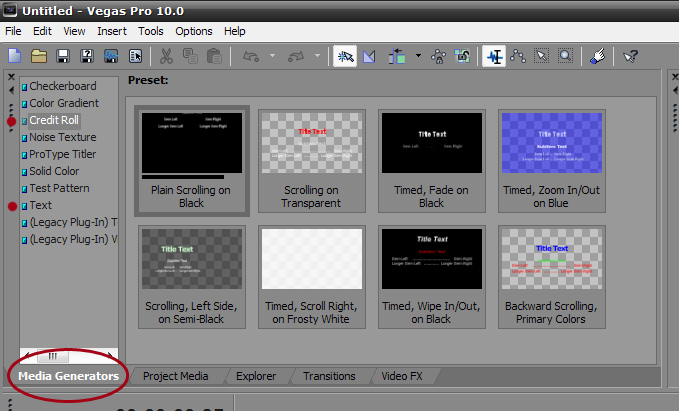Click plugin list horizontal scrollbar thumb
The image size is (679, 411).
(x=52, y=356)
